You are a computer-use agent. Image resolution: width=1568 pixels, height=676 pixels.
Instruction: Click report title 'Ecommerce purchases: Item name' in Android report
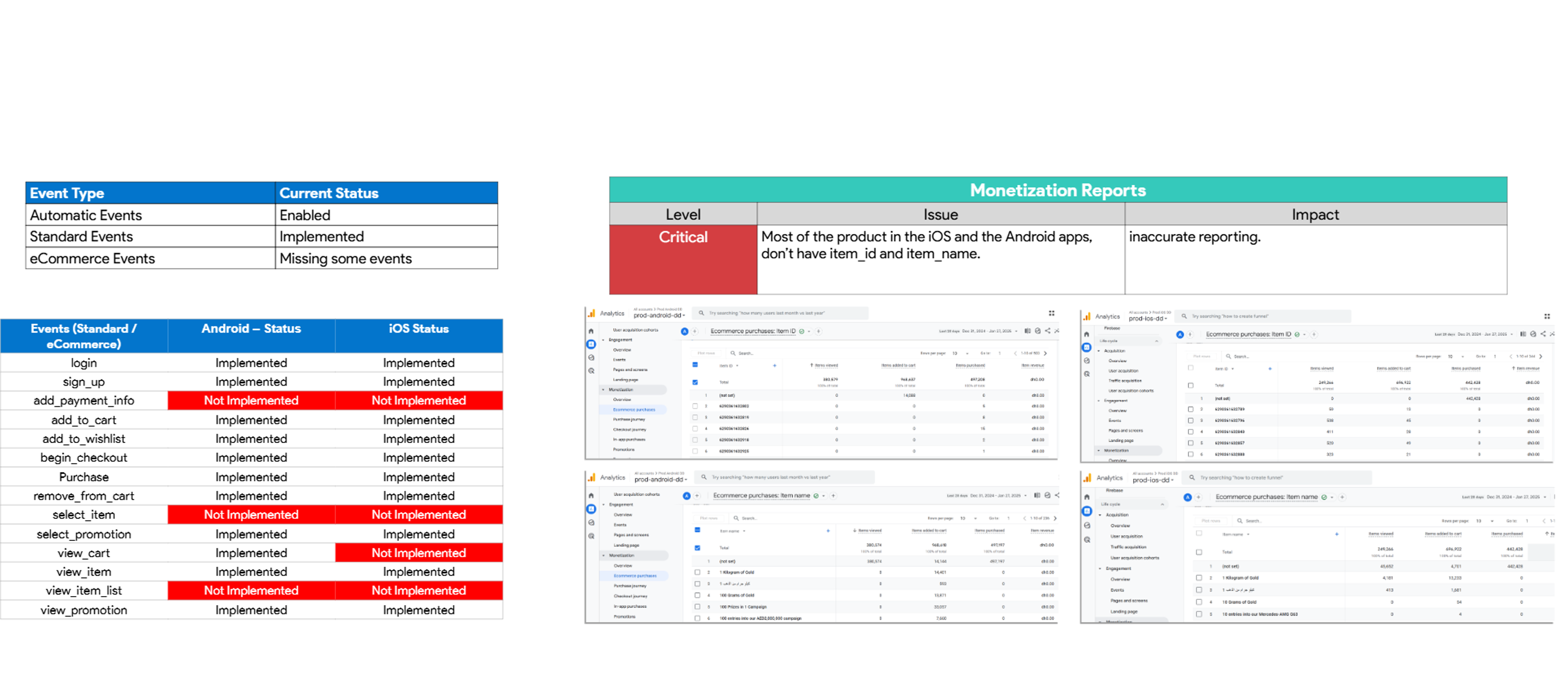(x=761, y=496)
